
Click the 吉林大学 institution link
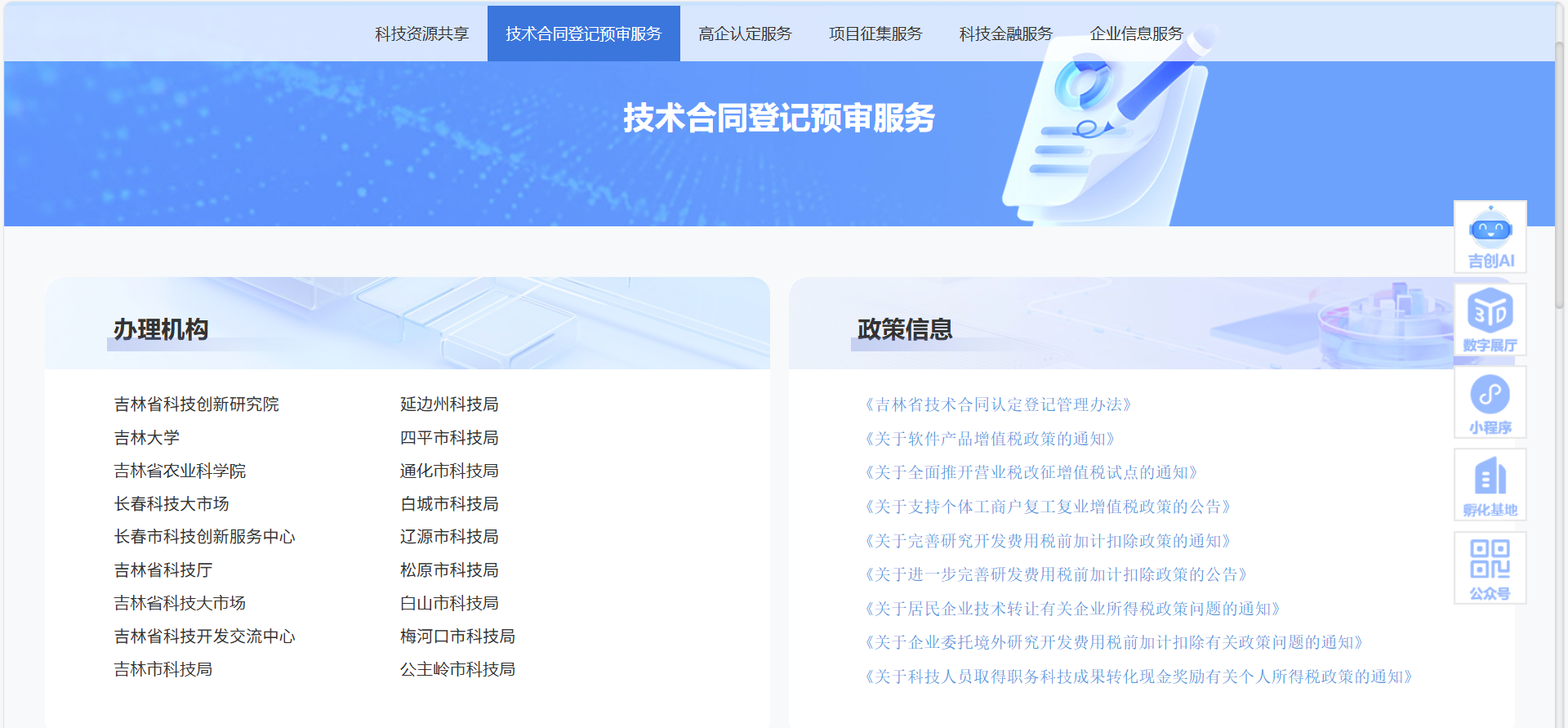coord(147,438)
